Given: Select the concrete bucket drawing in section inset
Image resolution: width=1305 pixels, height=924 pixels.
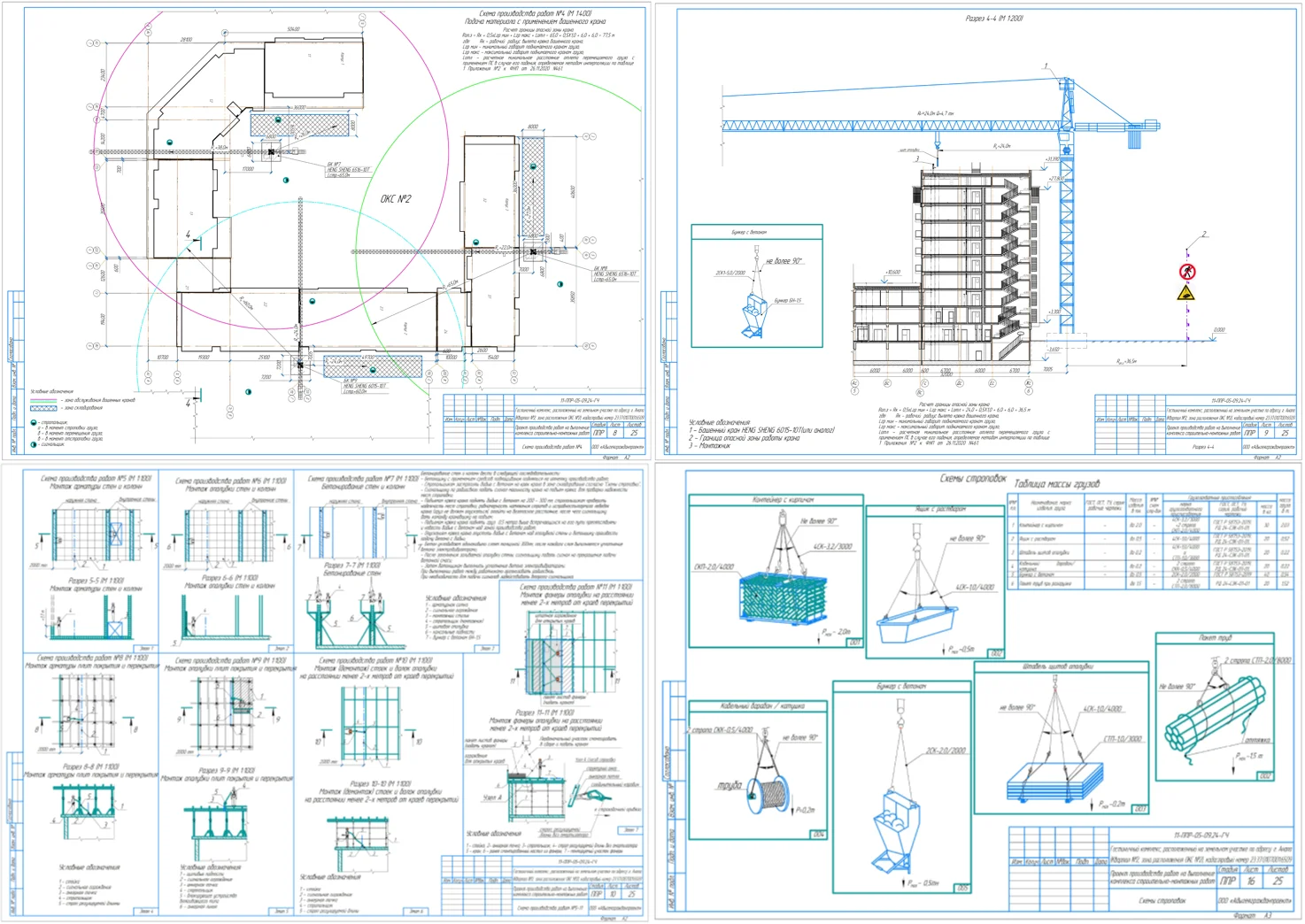Looking at the screenshot, I should click(753, 316).
